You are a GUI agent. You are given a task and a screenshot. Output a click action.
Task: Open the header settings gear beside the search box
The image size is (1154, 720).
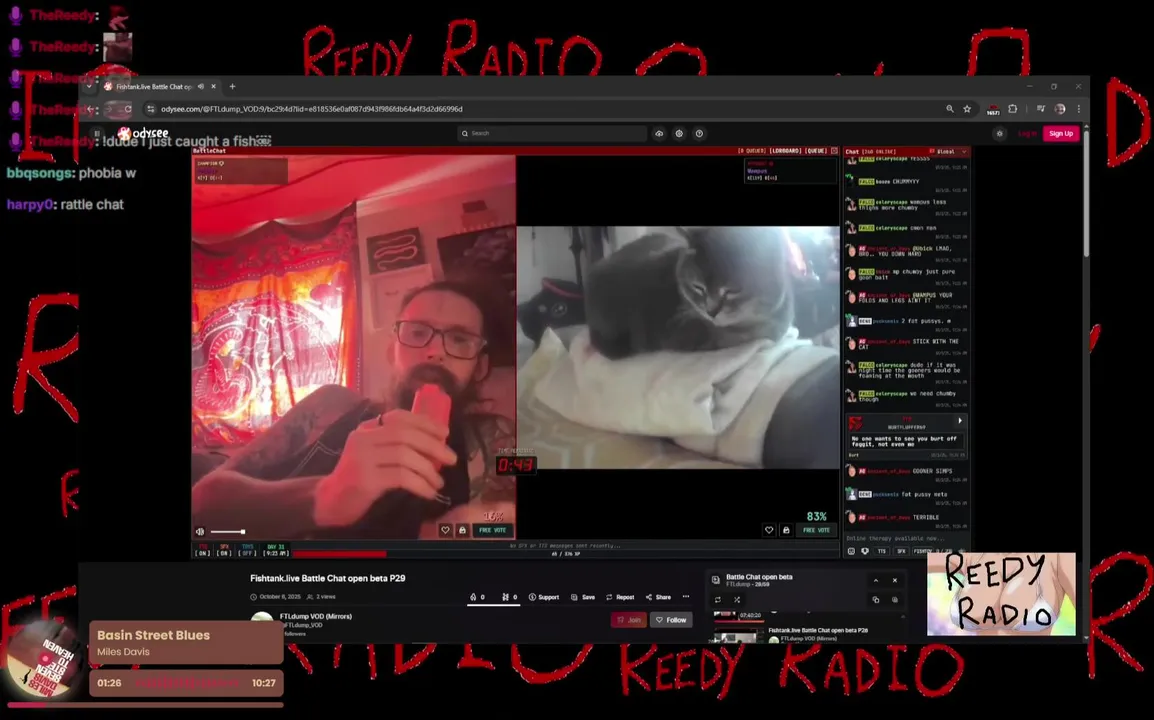(679, 133)
